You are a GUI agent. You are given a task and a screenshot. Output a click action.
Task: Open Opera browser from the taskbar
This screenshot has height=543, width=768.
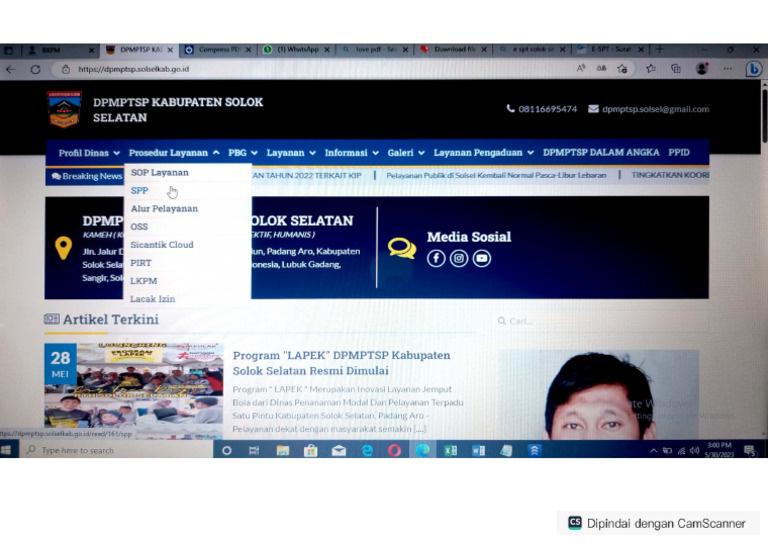(394, 450)
